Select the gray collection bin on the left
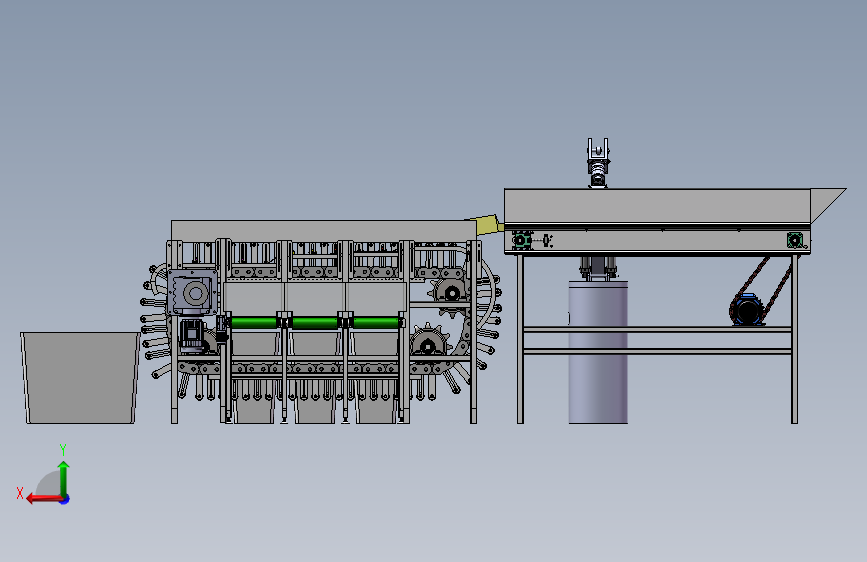The width and height of the screenshot is (867, 562). (x=80, y=378)
